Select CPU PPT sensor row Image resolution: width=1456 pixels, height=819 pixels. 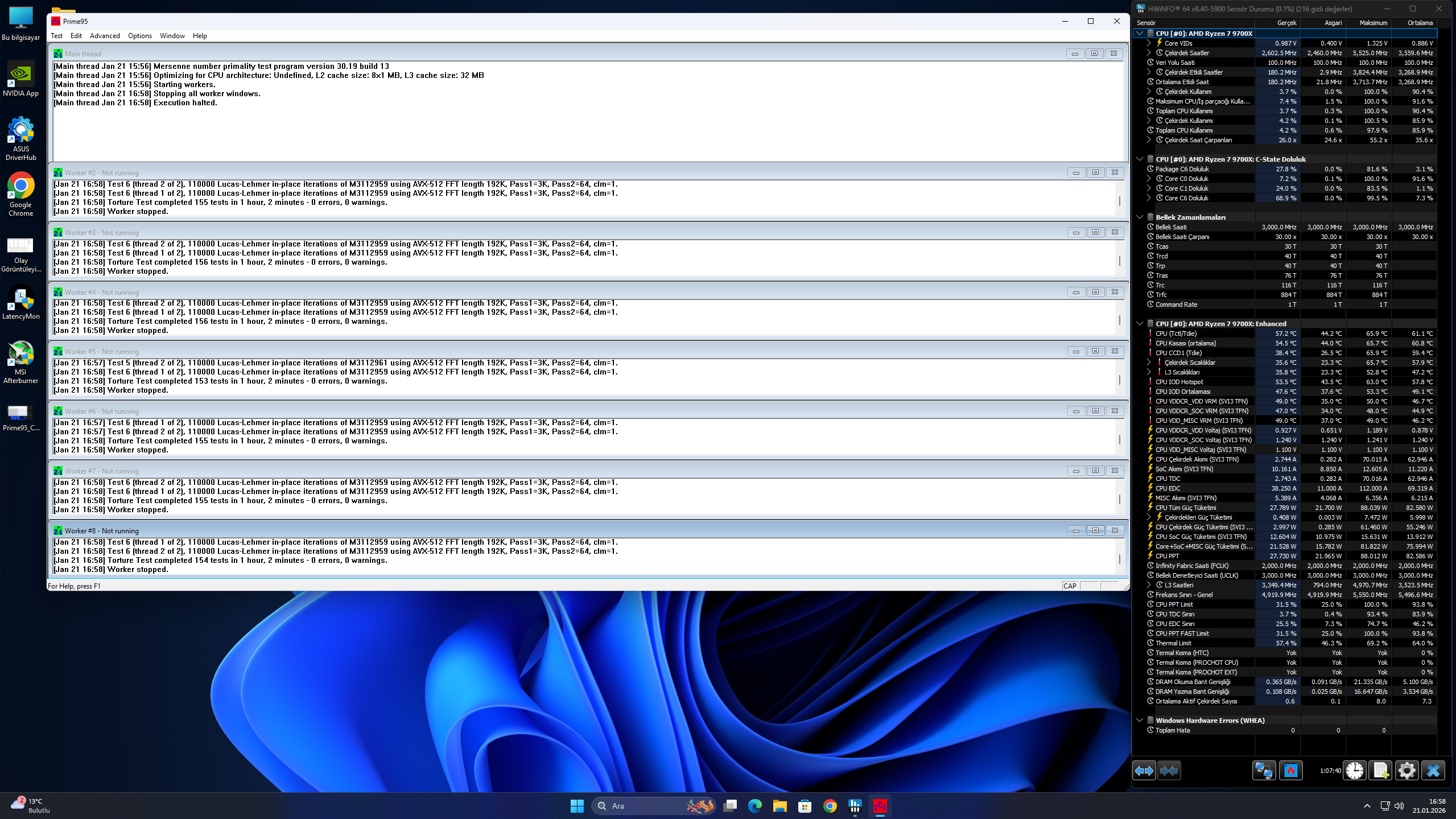pos(1285,556)
